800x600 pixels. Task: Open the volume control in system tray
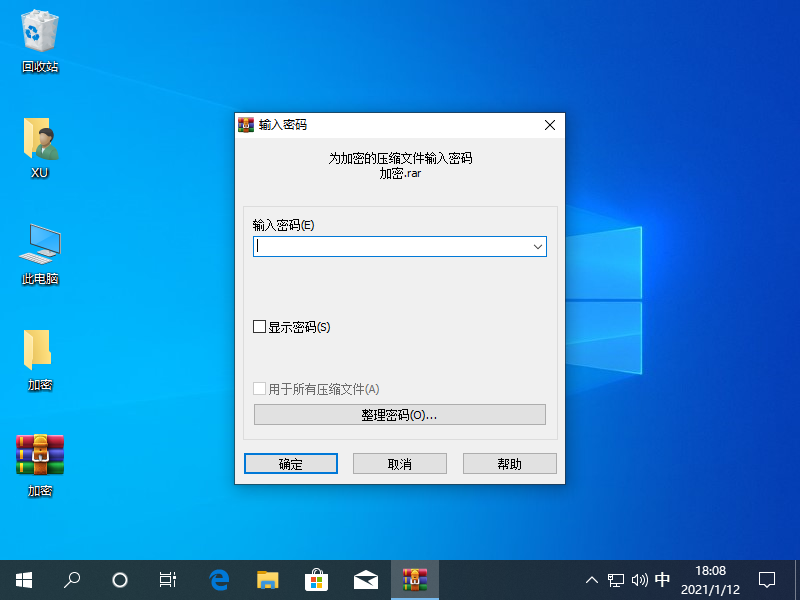tap(640, 579)
